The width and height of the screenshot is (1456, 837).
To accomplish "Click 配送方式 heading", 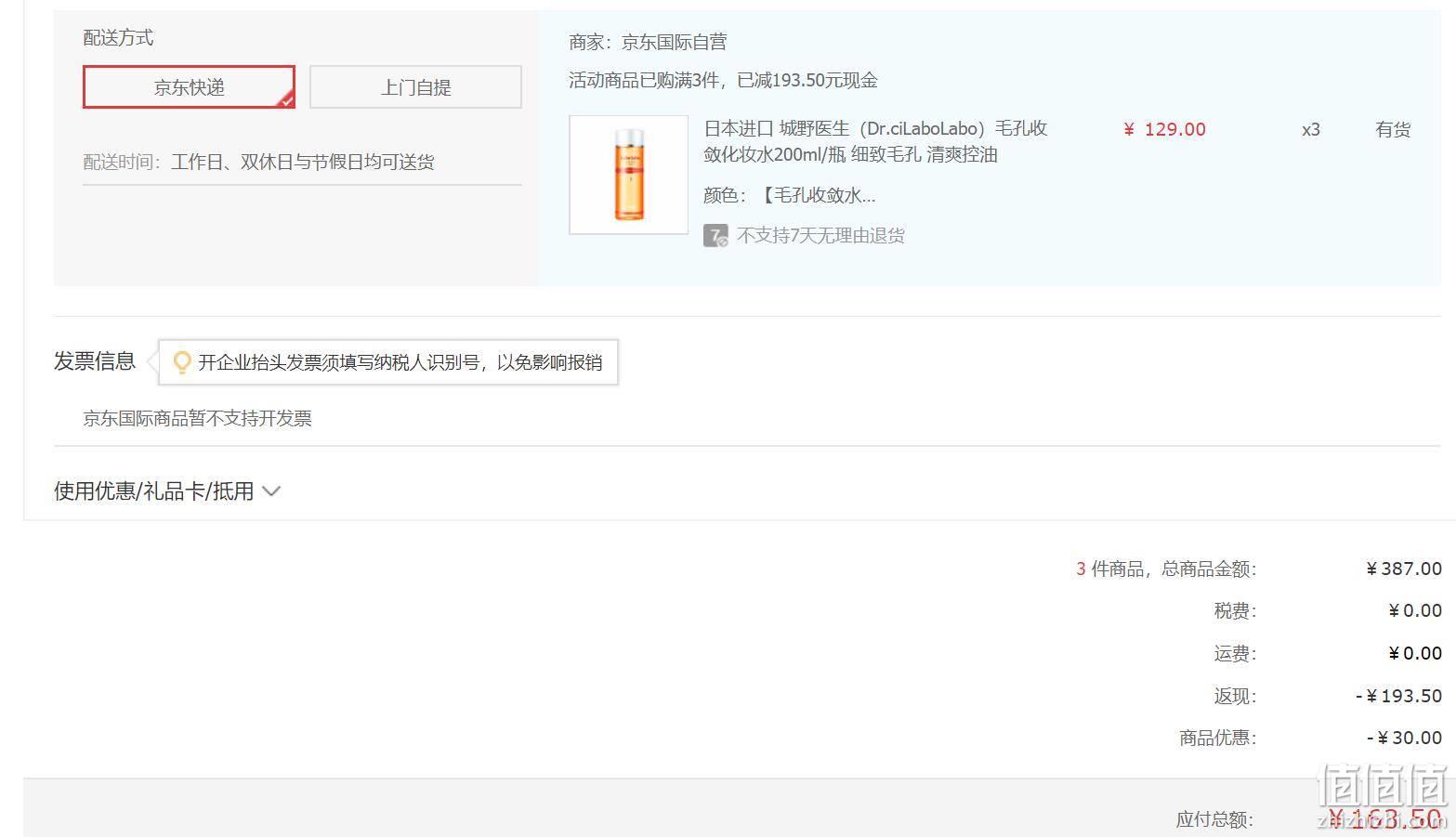I will [118, 38].
